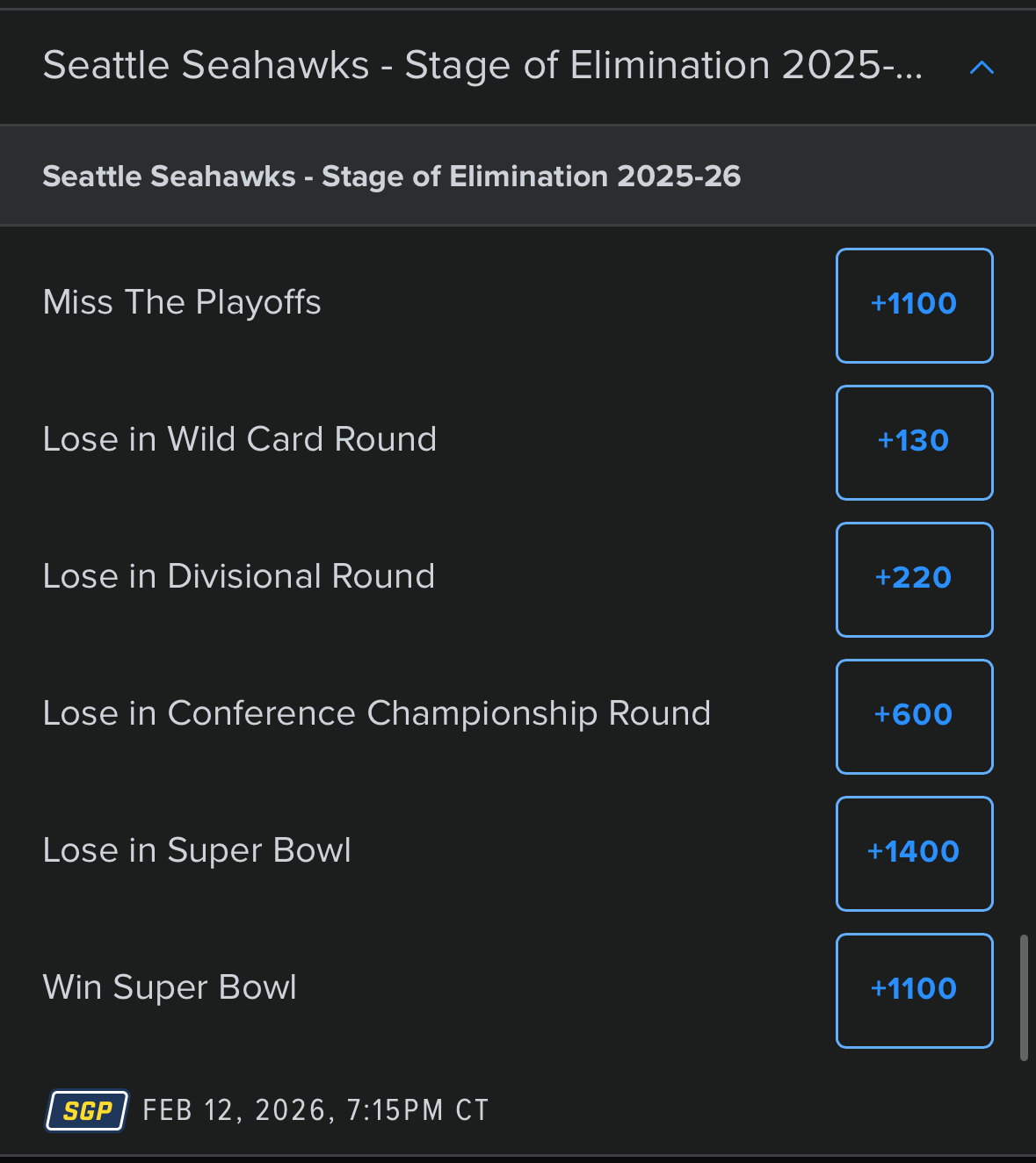Viewport: 1036px width, 1163px height.
Task: Collapse the Stage of Elimination section chevron
Action: [981, 67]
